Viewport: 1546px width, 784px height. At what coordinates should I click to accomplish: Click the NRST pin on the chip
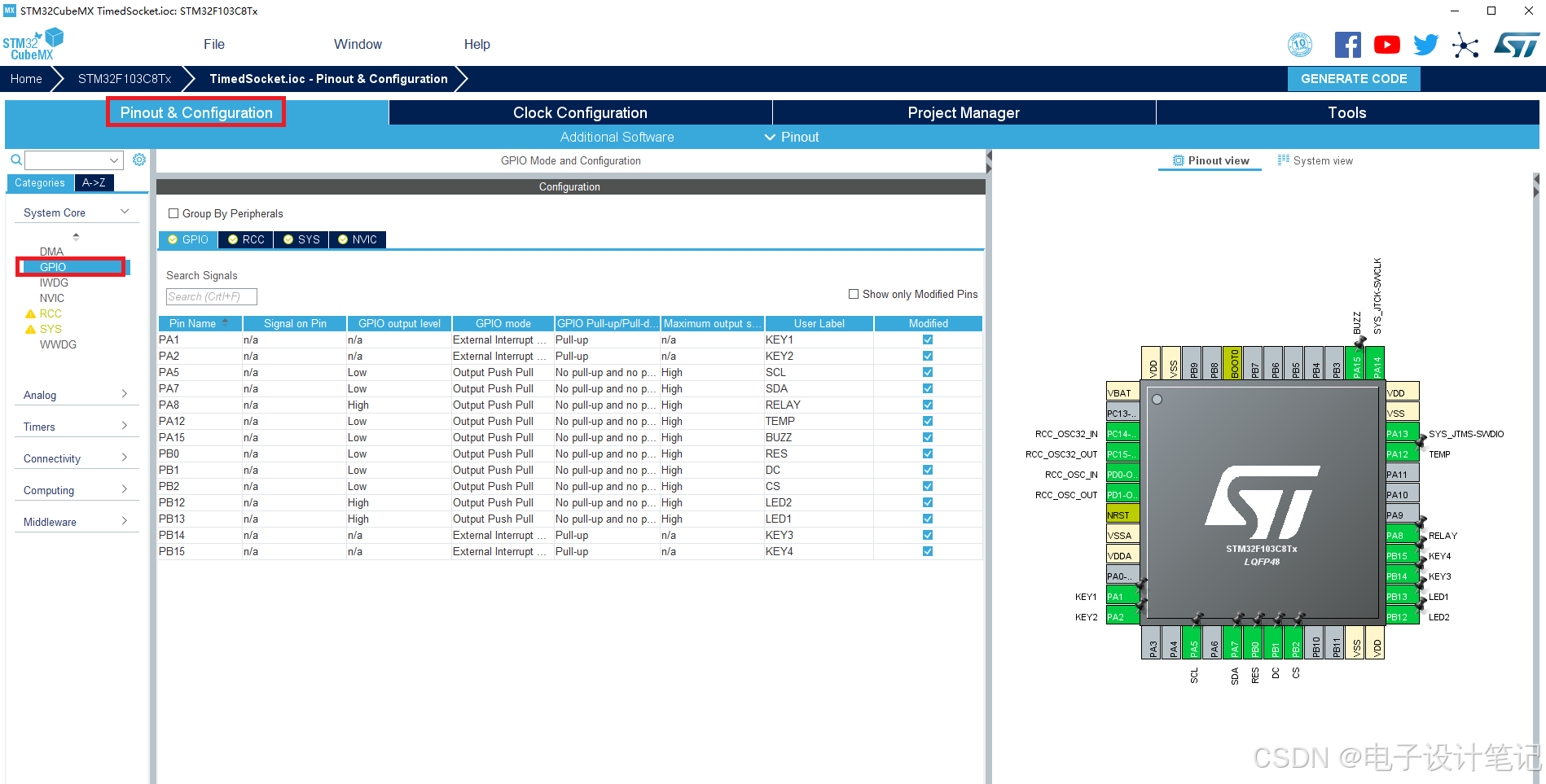click(x=1122, y=515)
